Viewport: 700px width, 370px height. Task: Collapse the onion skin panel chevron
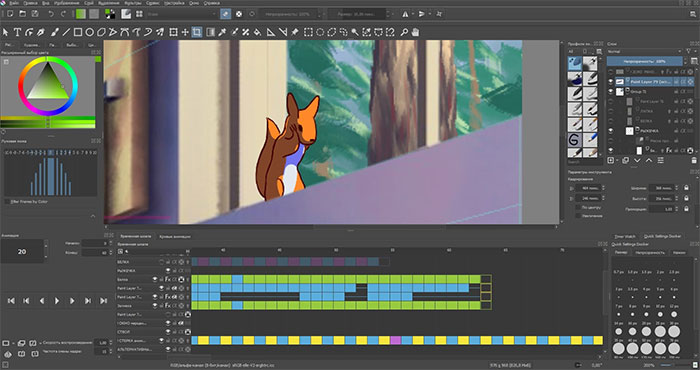point(93,216)
